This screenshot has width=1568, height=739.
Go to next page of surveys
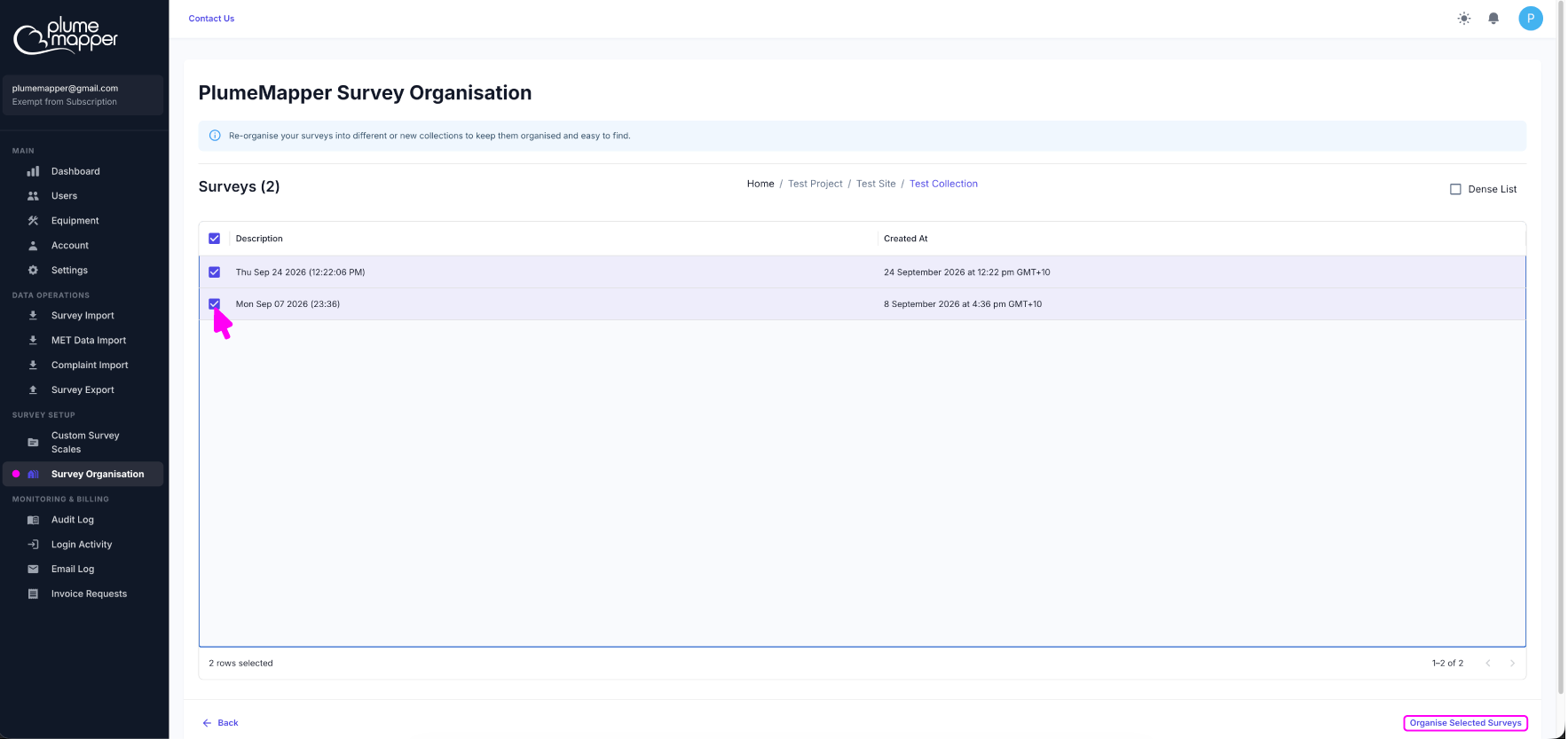pos(1513,664)
